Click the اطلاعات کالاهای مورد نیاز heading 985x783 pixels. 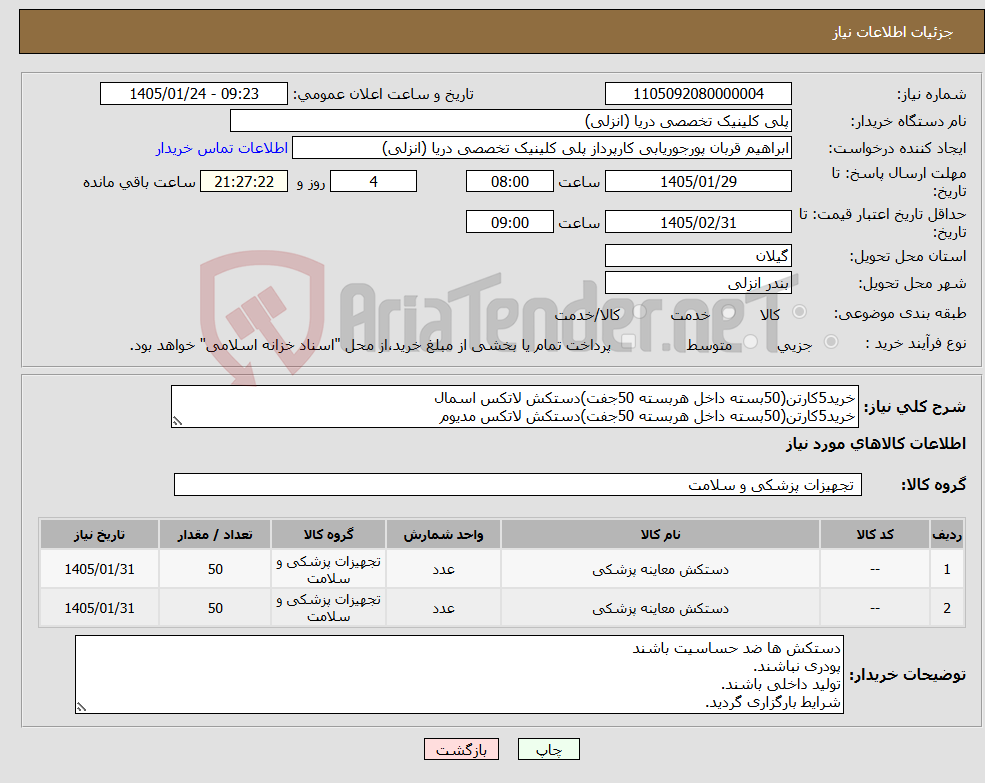point(876,444)
